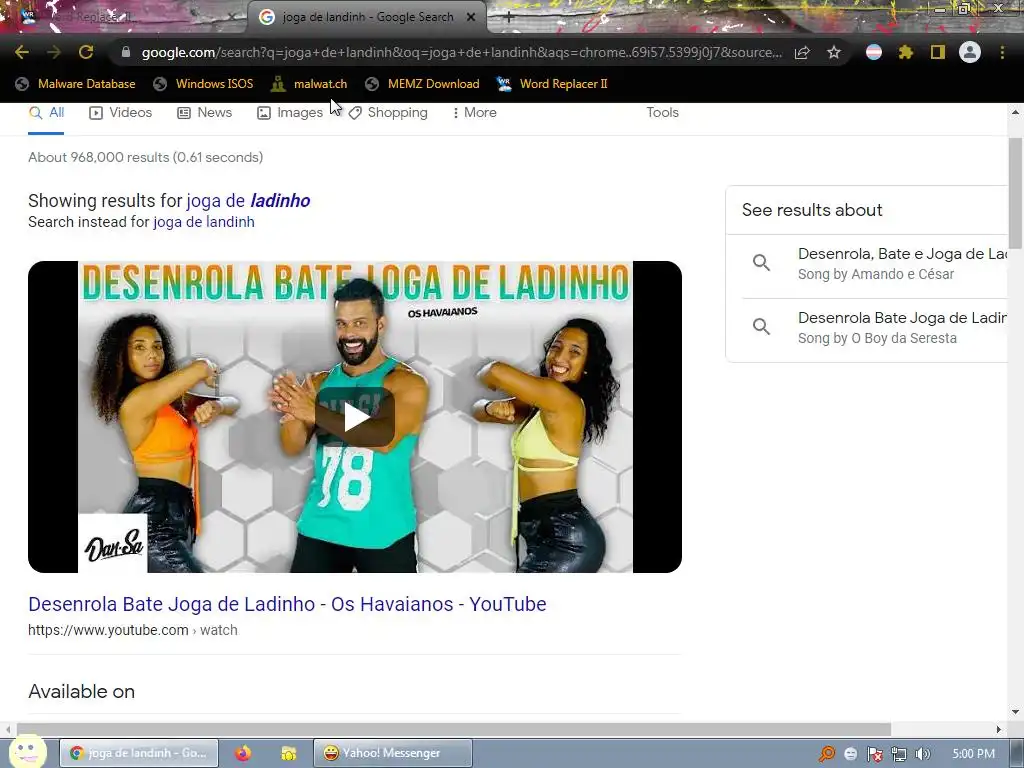
Task: Click the flag with red X tray icon
Action: point(874,754)
